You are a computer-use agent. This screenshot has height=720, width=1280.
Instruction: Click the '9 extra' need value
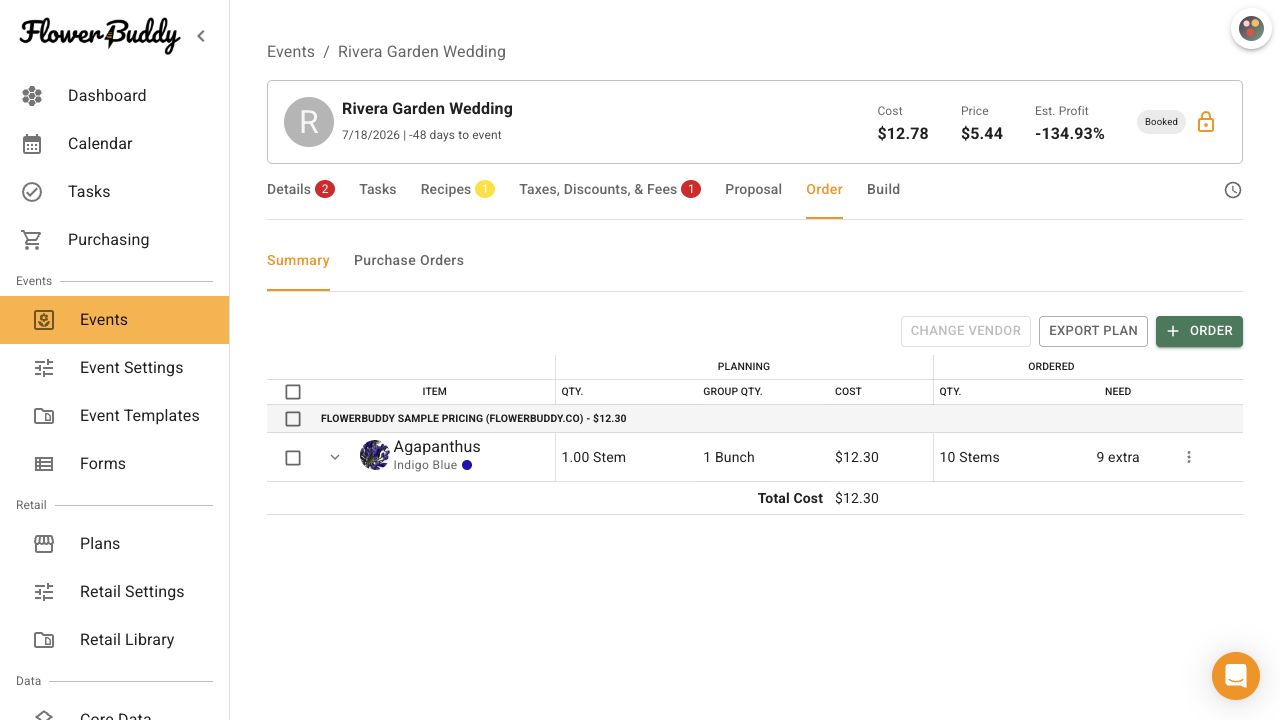pos(1117,457)
